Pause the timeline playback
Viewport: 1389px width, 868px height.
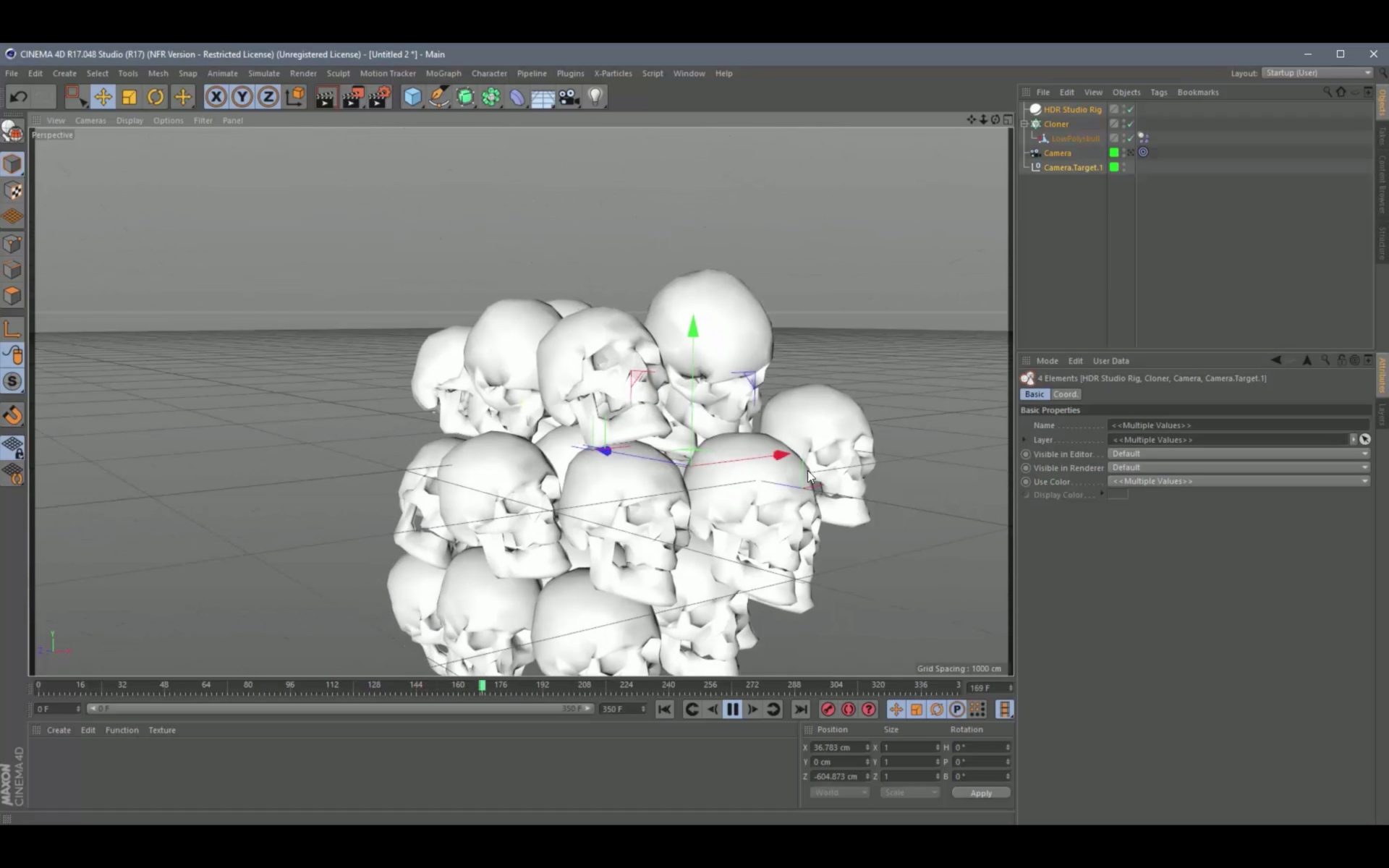732,710
